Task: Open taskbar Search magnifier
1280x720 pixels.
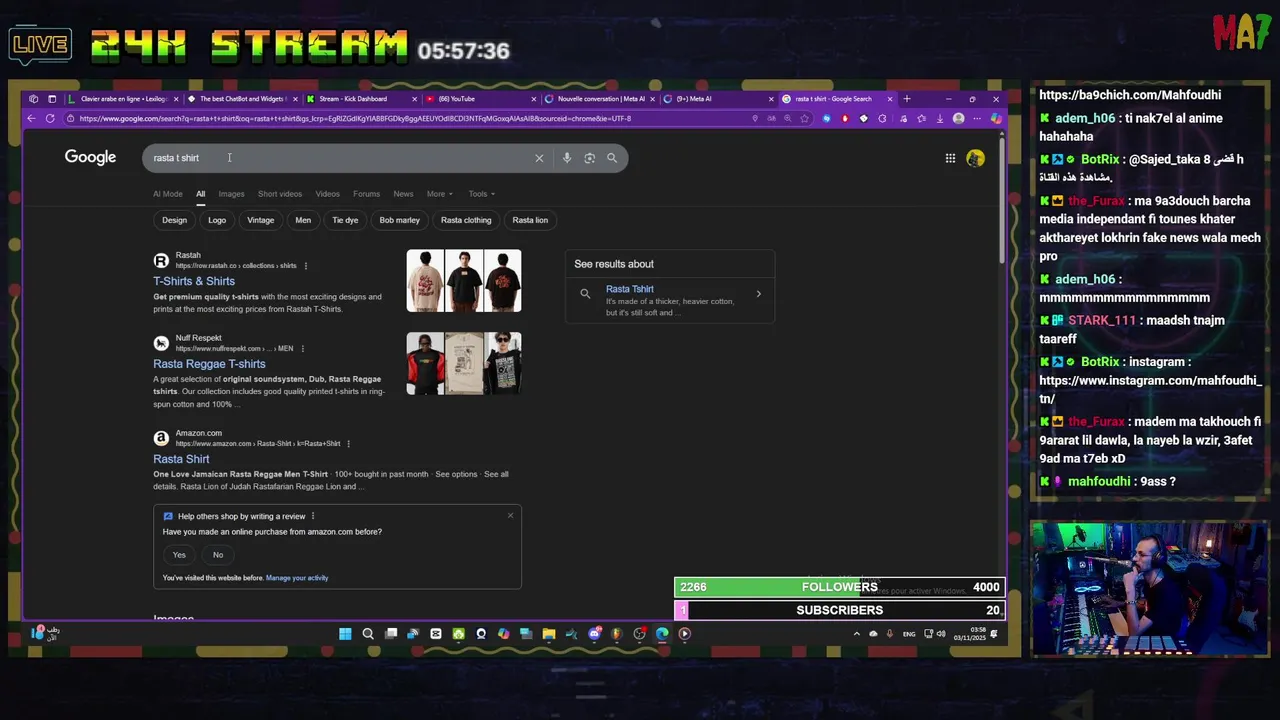Action: (368, 633)
